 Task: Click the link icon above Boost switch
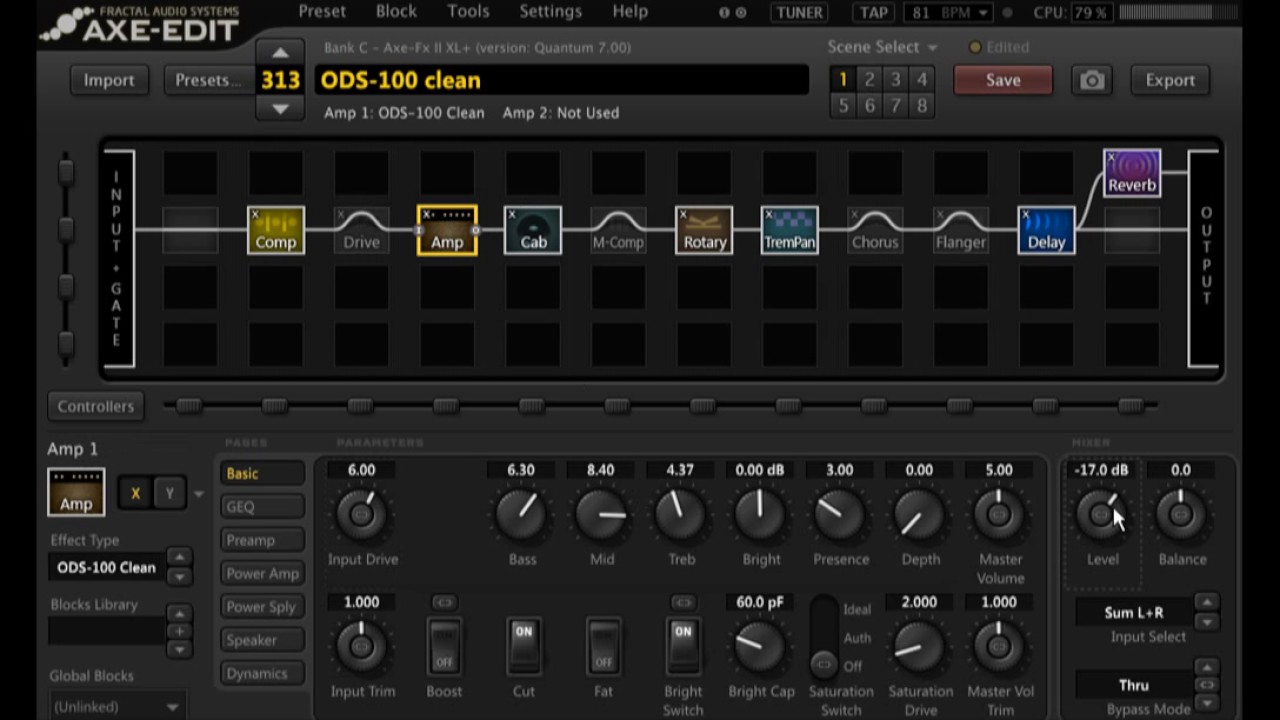click(444, 602)
